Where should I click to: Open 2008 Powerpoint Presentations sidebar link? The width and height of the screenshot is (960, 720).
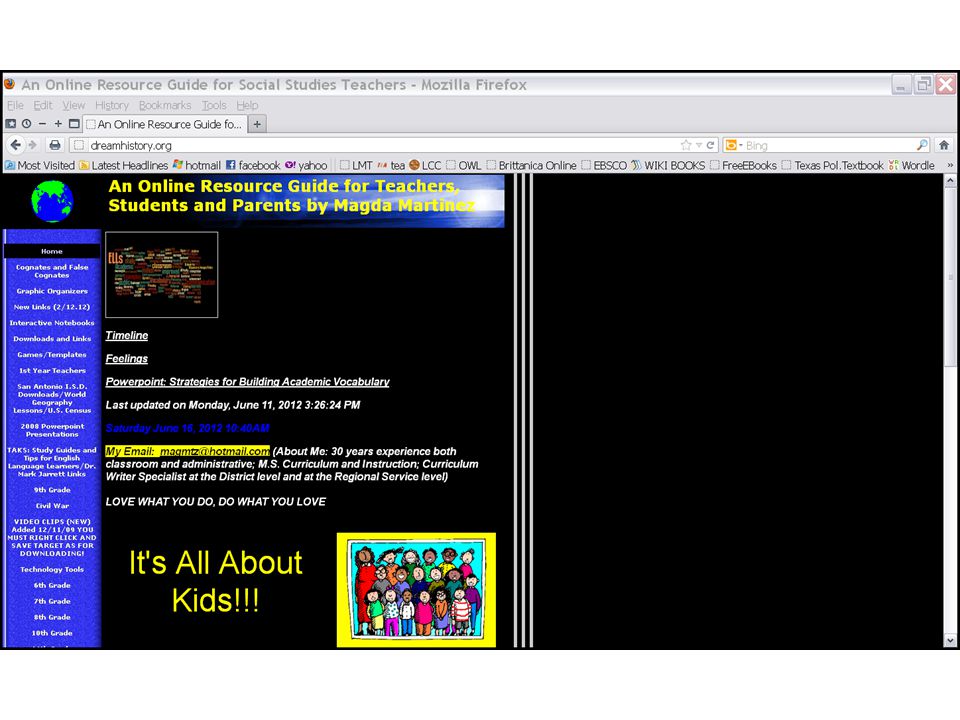(x=52, y=430)
